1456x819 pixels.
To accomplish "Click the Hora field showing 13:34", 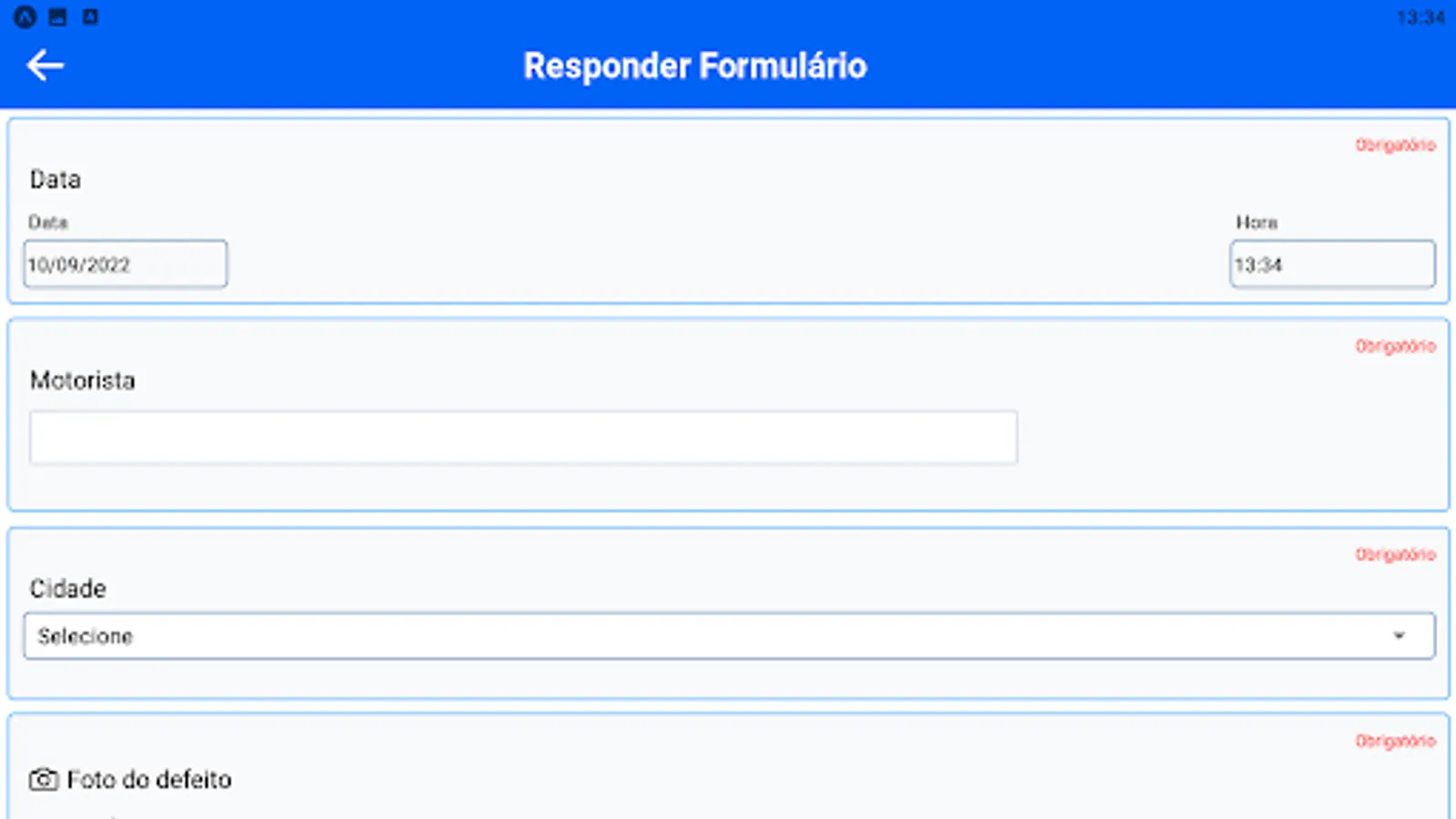I will [1331, 264].
